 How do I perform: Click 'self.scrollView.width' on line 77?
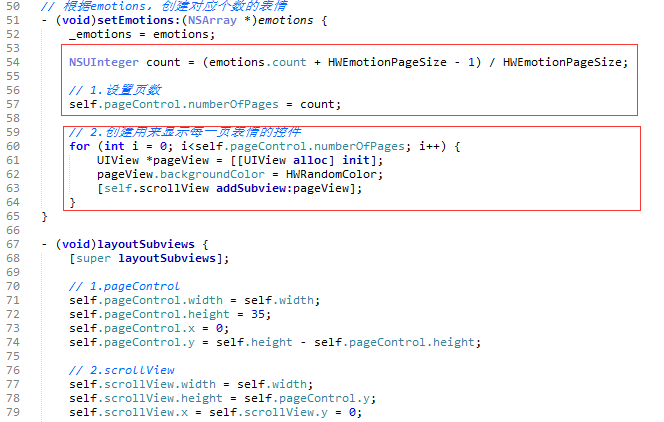pyautogui.click(x=142, y=384)
